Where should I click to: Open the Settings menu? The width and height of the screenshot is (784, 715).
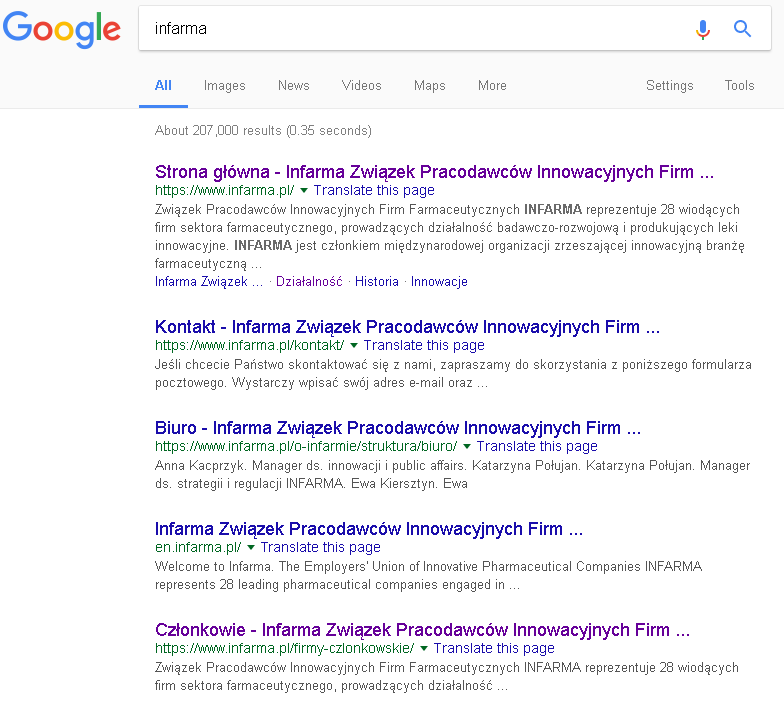point(669,86)
